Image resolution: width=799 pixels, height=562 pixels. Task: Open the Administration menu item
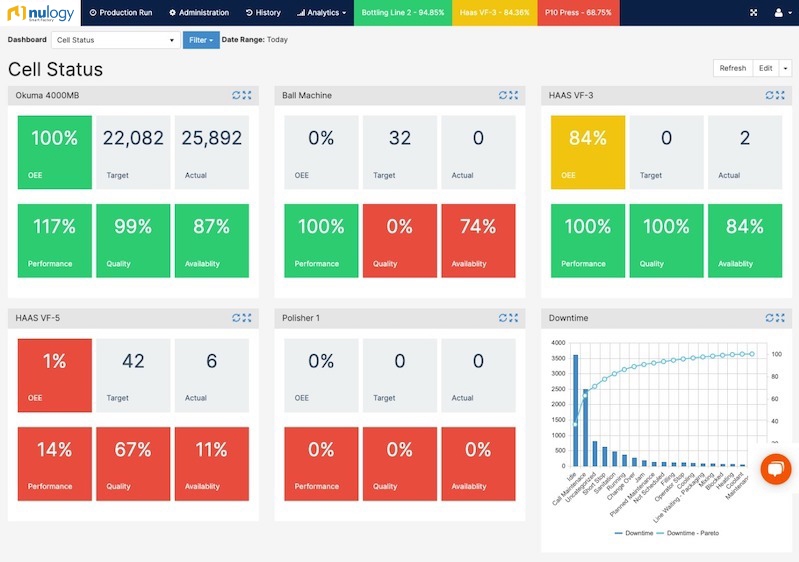tap(199, 13)
